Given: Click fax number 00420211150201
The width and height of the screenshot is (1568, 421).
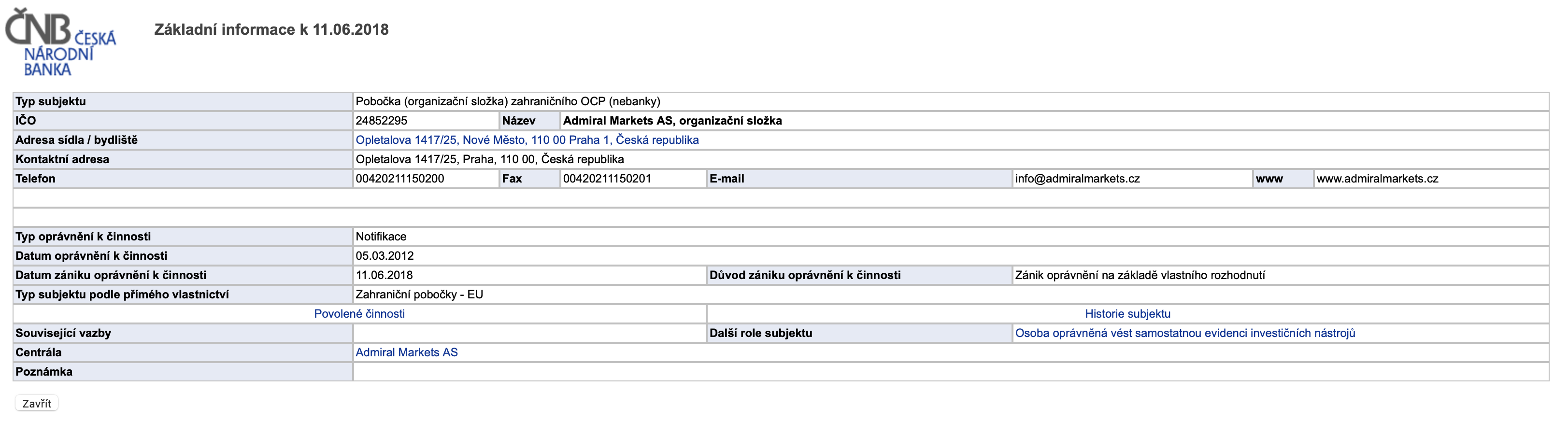Looking at the screenshot, I should coord(607,179).
